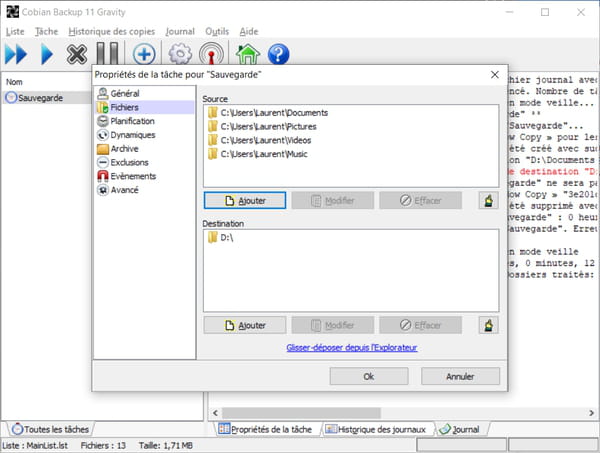The width and height of the screenshot is (600, 453).
Task: Close the task properties dialog
Action: 495,75
